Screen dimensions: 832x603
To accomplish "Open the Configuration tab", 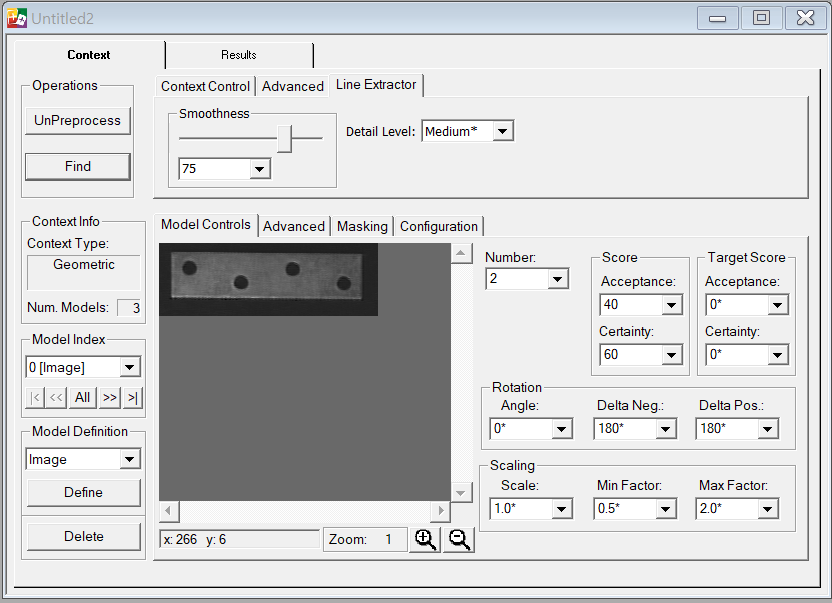I will point(439,227).
